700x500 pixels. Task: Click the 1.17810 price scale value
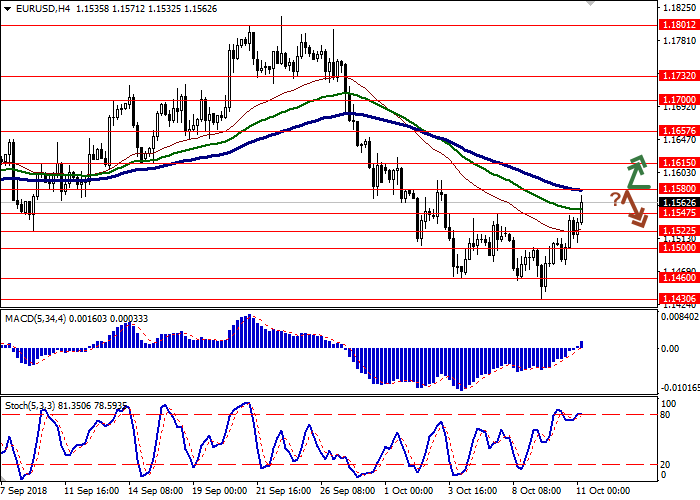(679, 41)
